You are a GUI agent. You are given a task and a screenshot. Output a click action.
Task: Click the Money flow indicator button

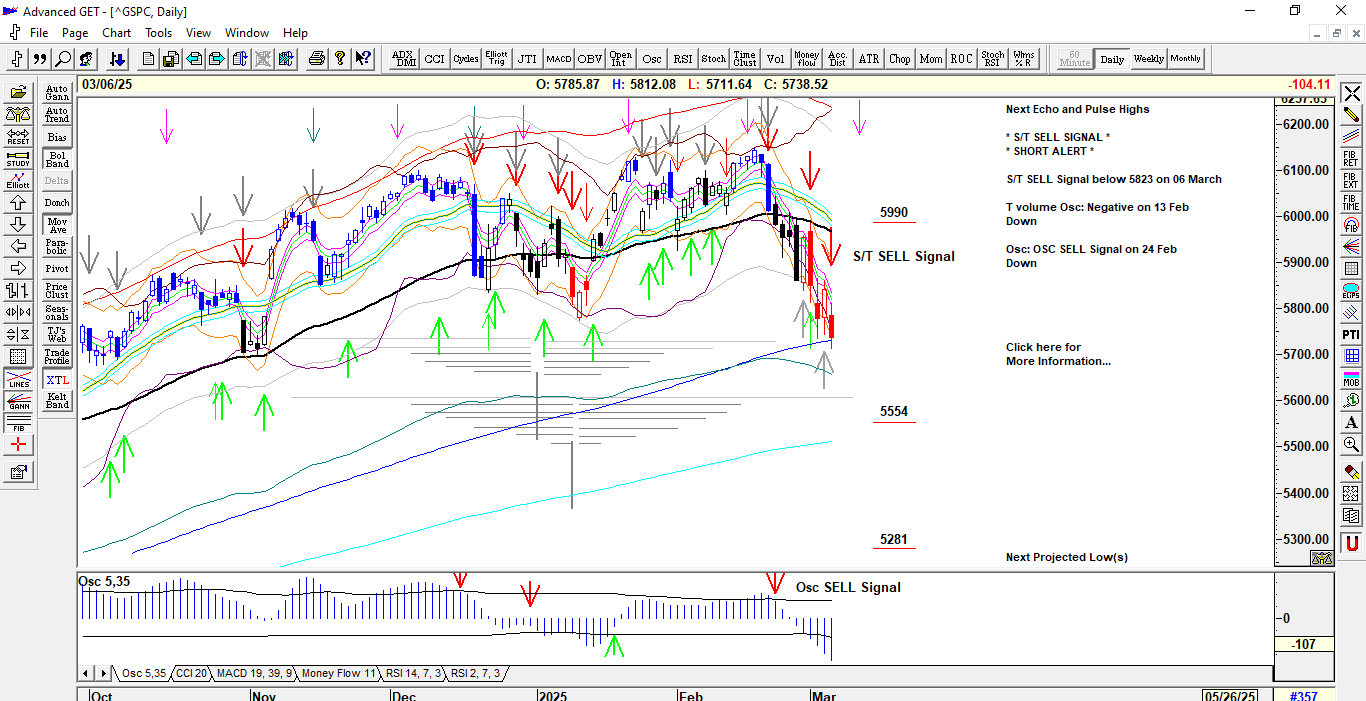806,59
